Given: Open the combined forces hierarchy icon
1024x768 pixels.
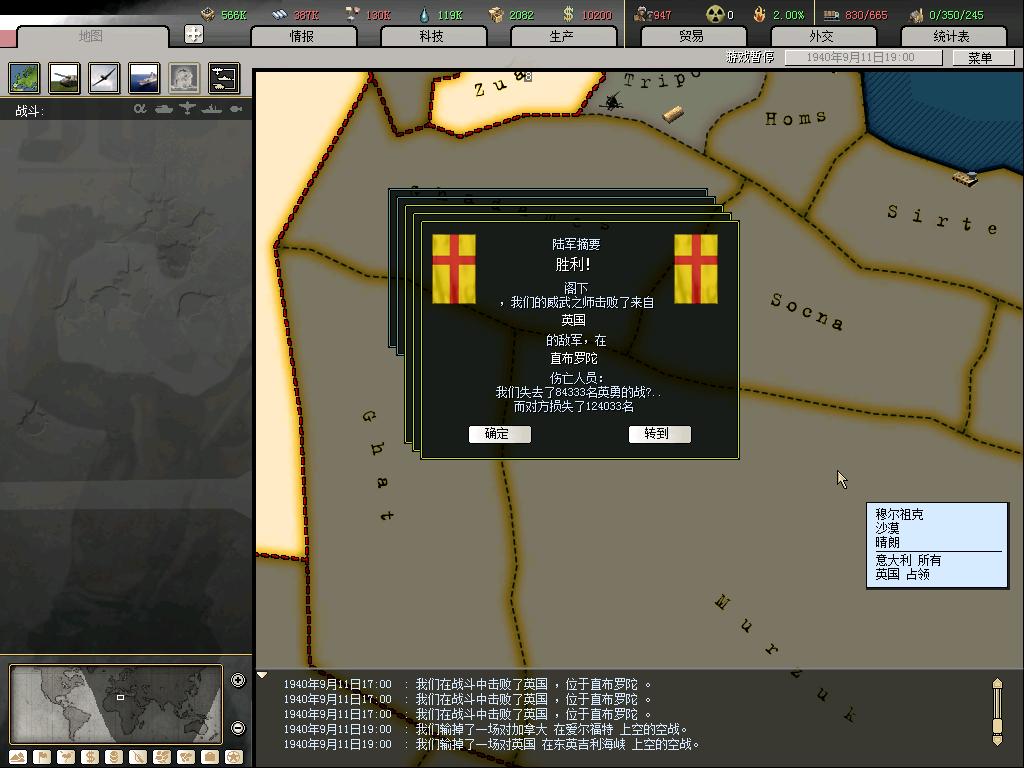Looking at the screenshot, I should coord(224,78).
